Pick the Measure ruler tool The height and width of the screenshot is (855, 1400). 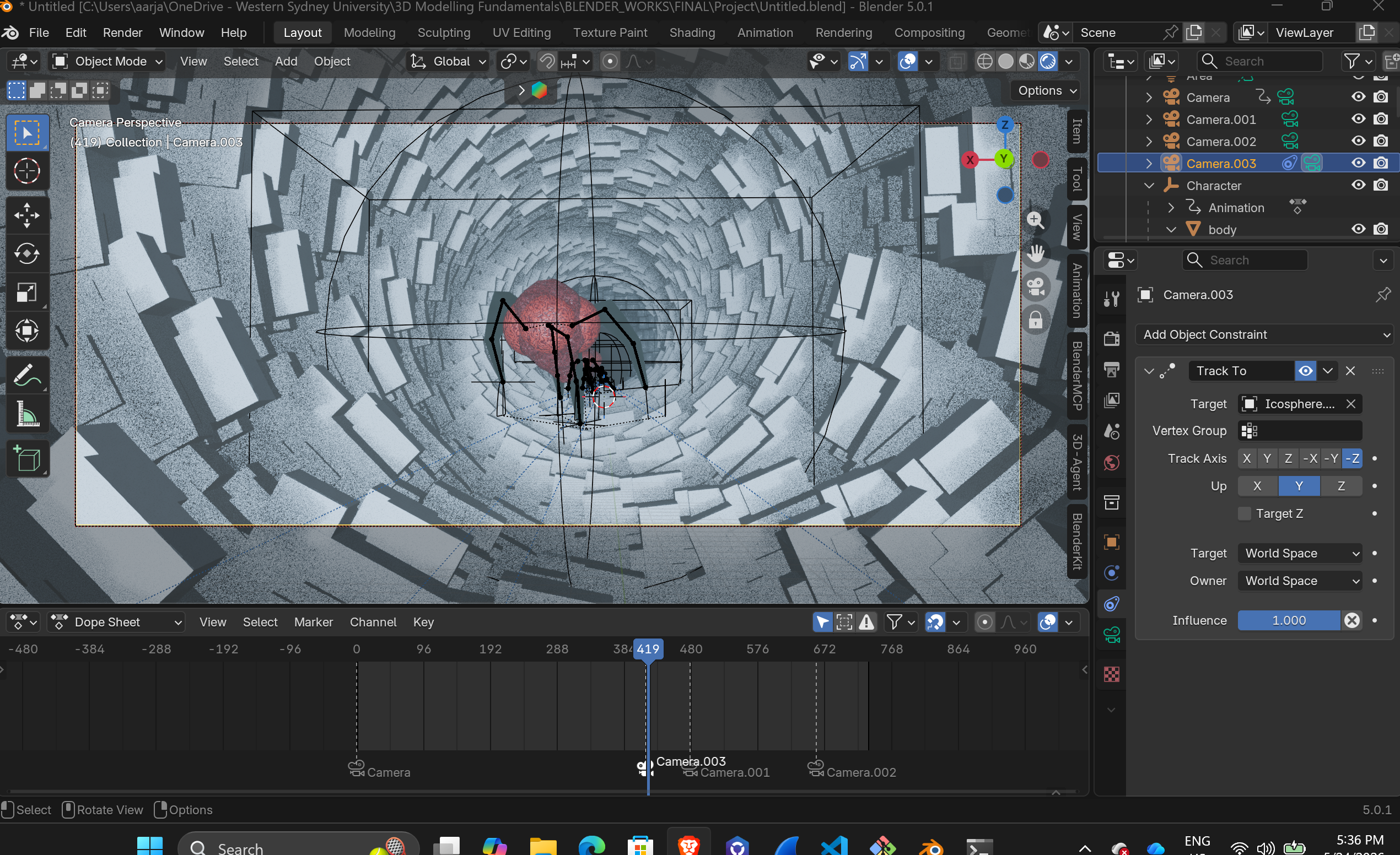tap(26, 414)
